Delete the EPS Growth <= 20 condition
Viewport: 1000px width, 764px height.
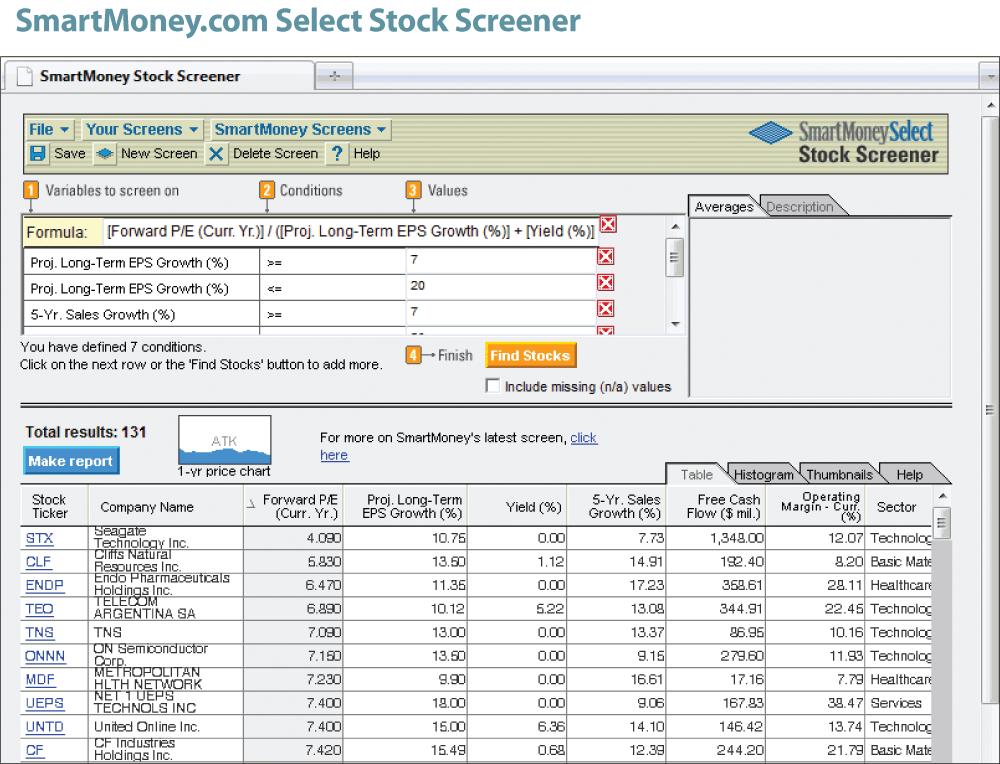[x=605, y=283]
